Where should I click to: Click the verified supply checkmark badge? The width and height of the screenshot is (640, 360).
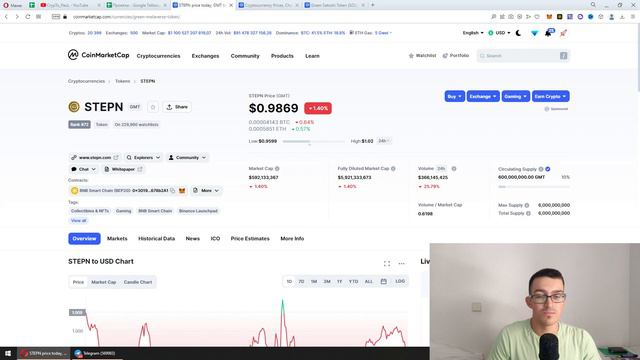pos(548,169)
